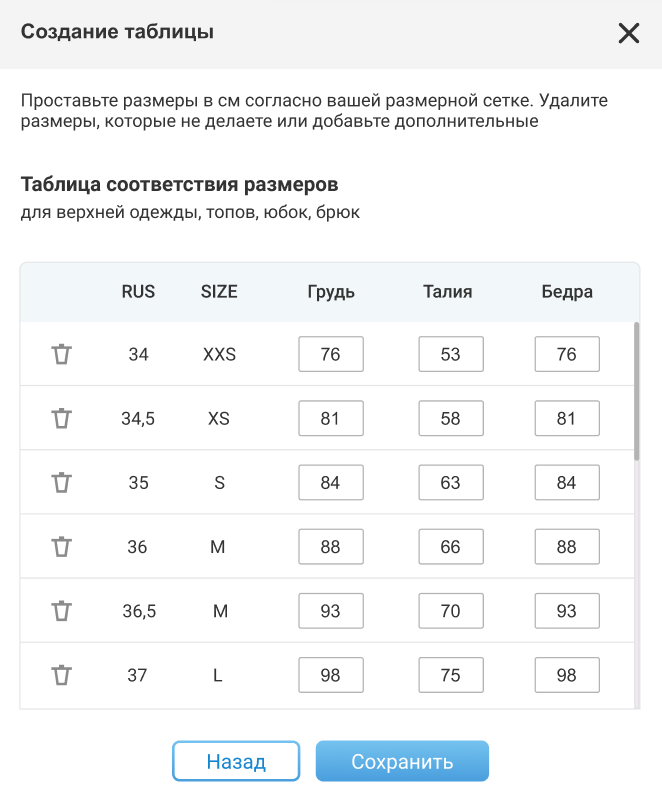662x791 pixels.
Task: Edit the Грудь field for size XXS
Action: point(330,354)
